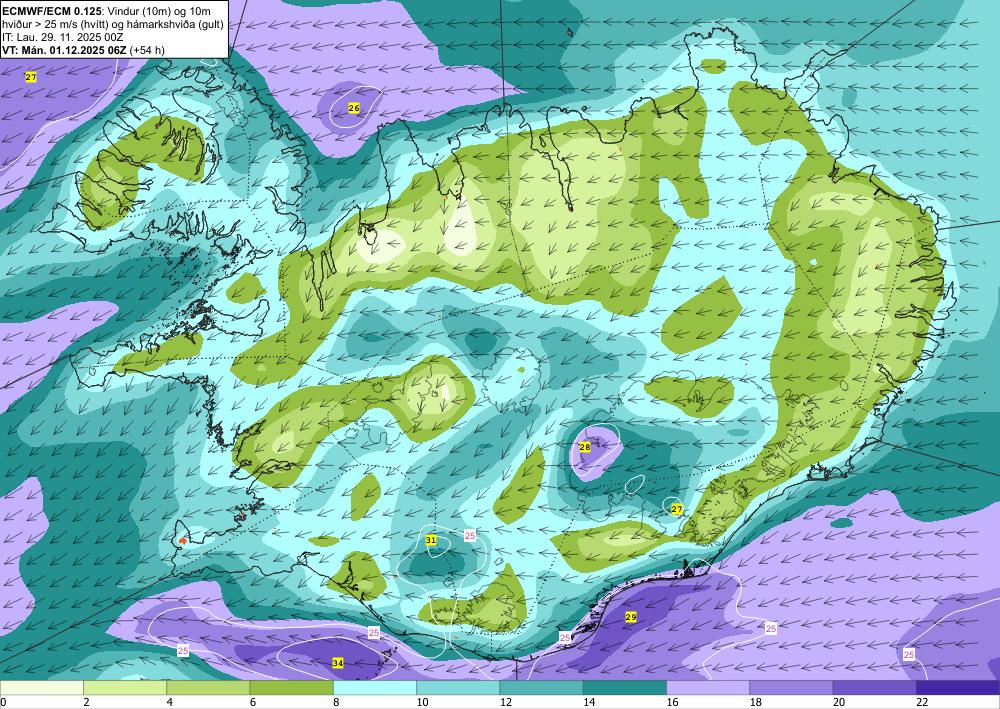Select the yellow peak gust label 31

pyautogui.click(x=431, y=540)
